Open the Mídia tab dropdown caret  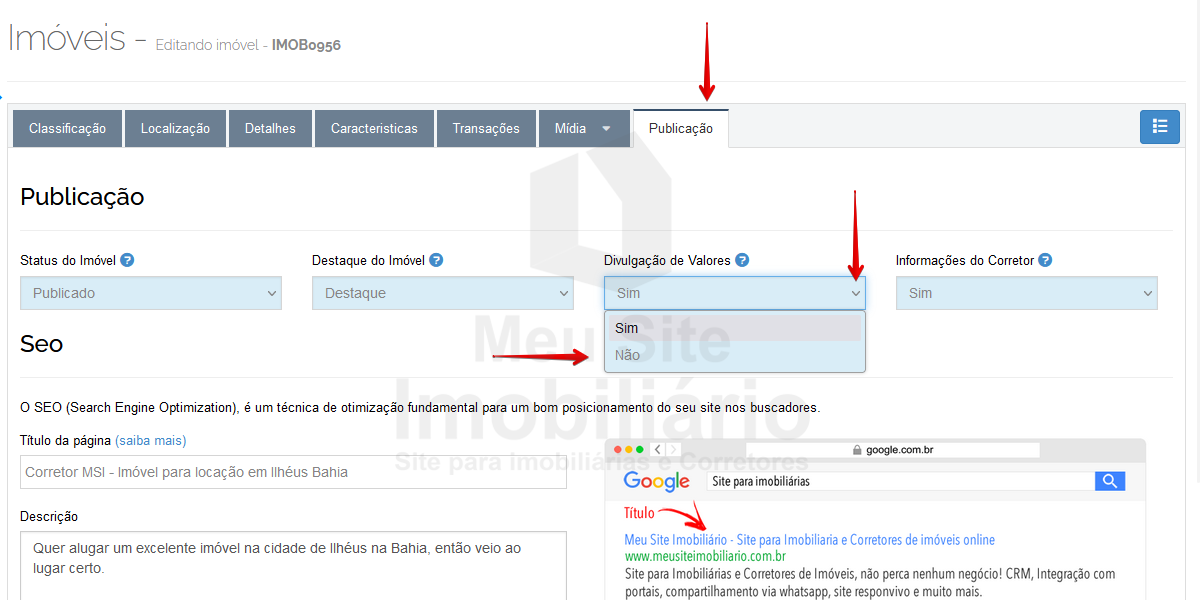606,129
